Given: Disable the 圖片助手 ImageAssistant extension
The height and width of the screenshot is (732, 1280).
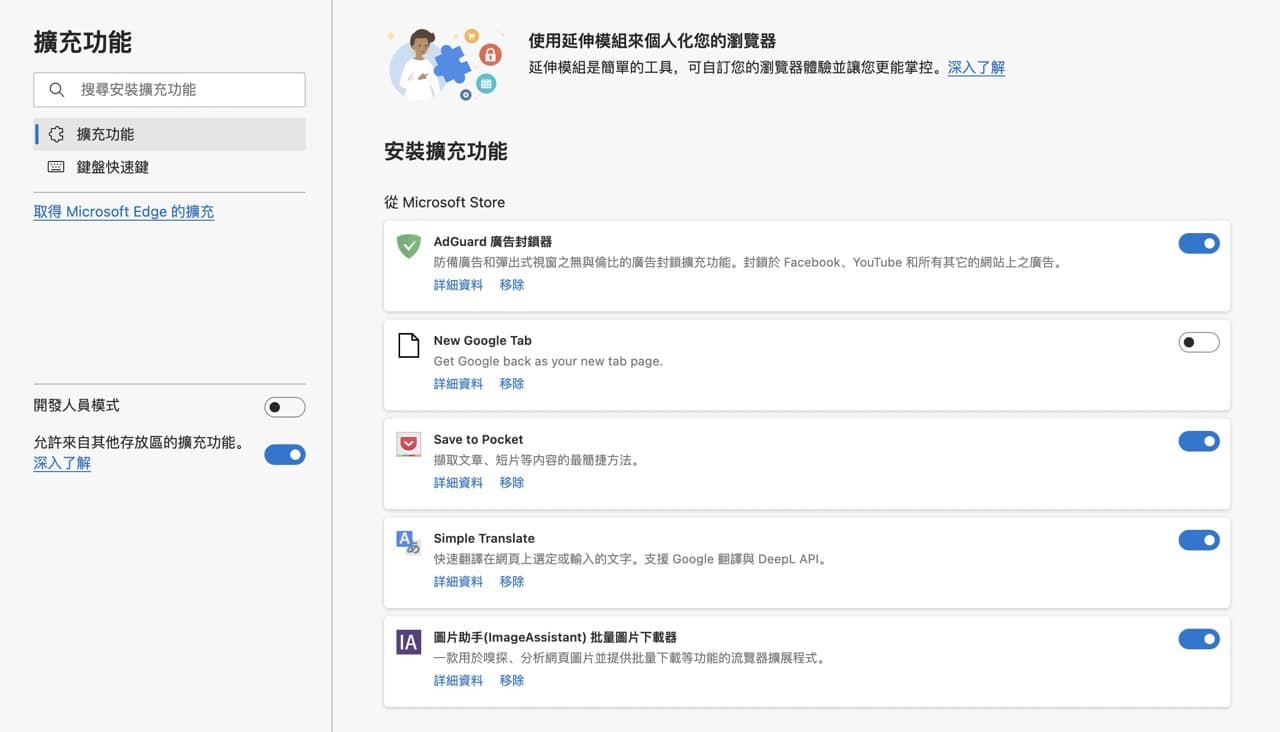Looking at the screenshot, I should click(1199, 639).
